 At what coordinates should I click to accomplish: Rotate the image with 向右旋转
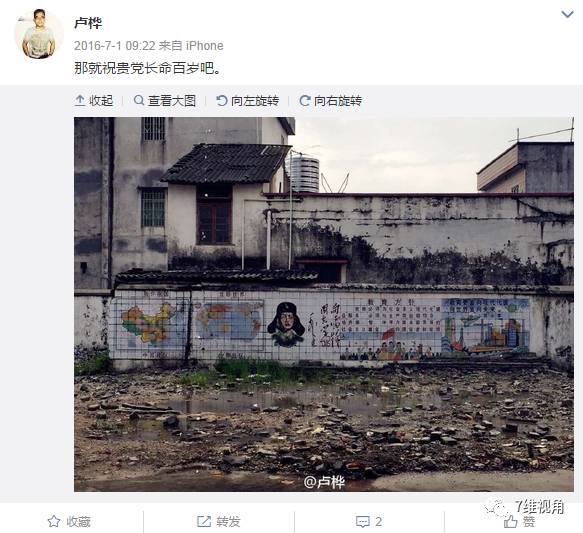[x=338, y=101]
